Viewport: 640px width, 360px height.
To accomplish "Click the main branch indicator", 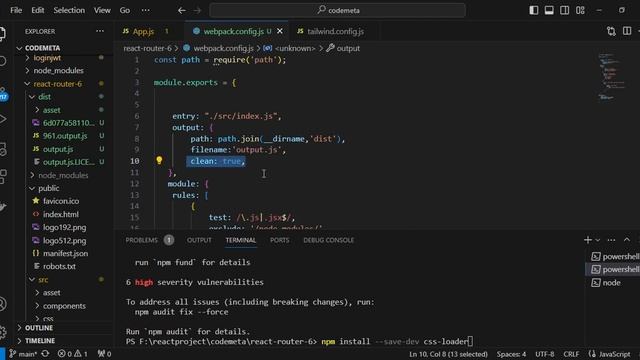I will tap(23, 354).
